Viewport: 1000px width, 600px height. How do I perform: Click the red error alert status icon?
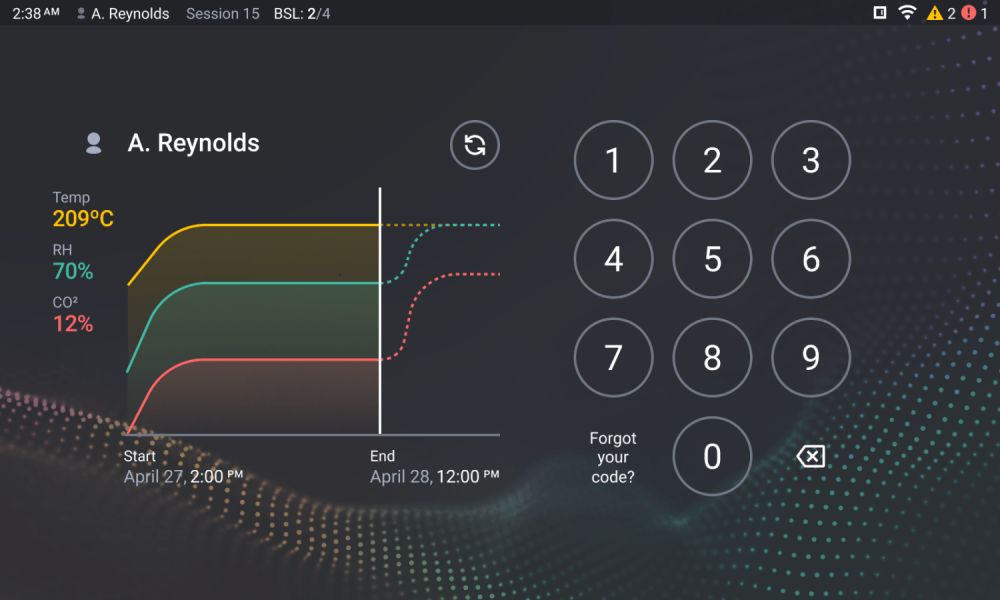[968, 14]
